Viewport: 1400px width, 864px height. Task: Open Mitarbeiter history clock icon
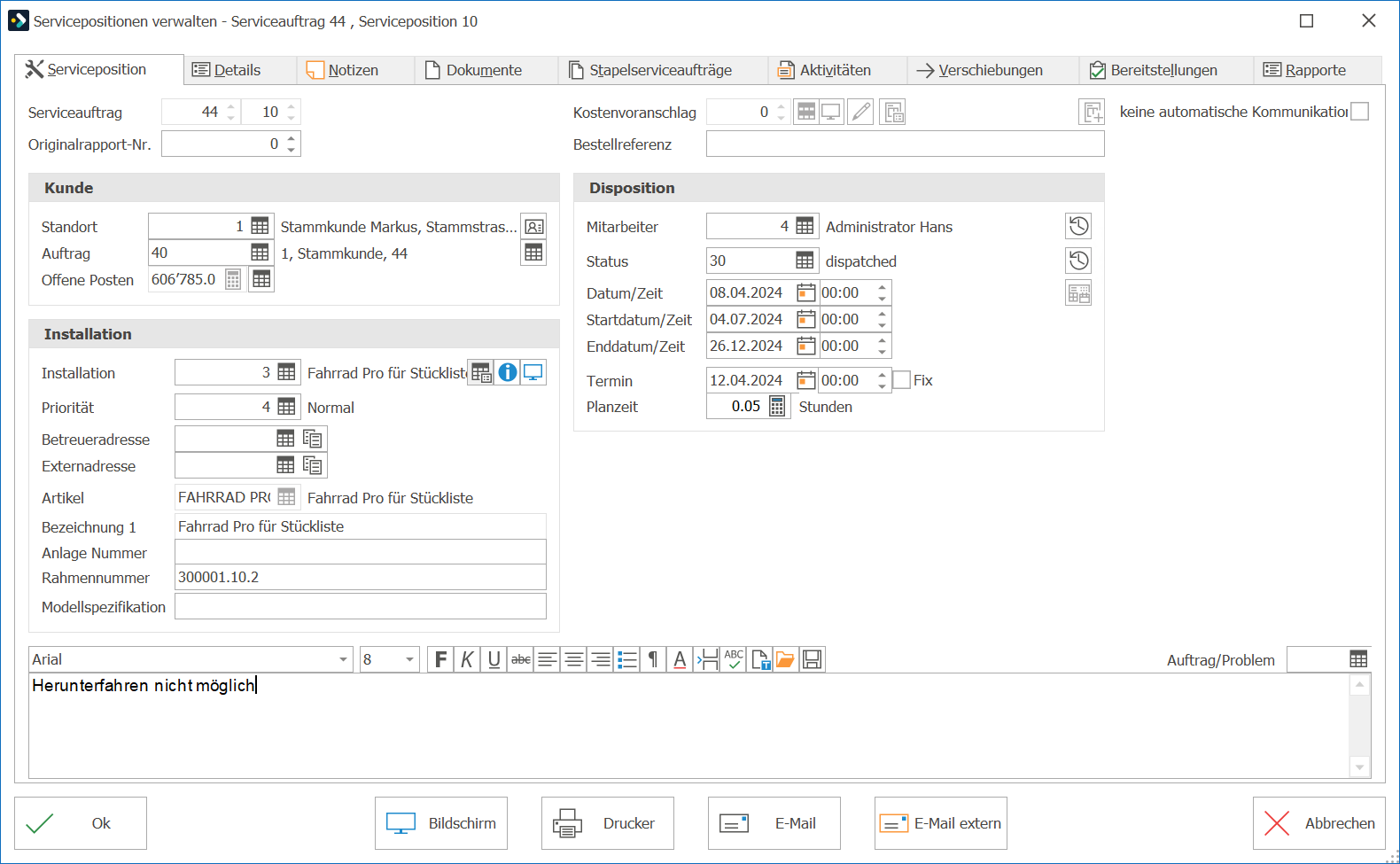[1078, 226]
